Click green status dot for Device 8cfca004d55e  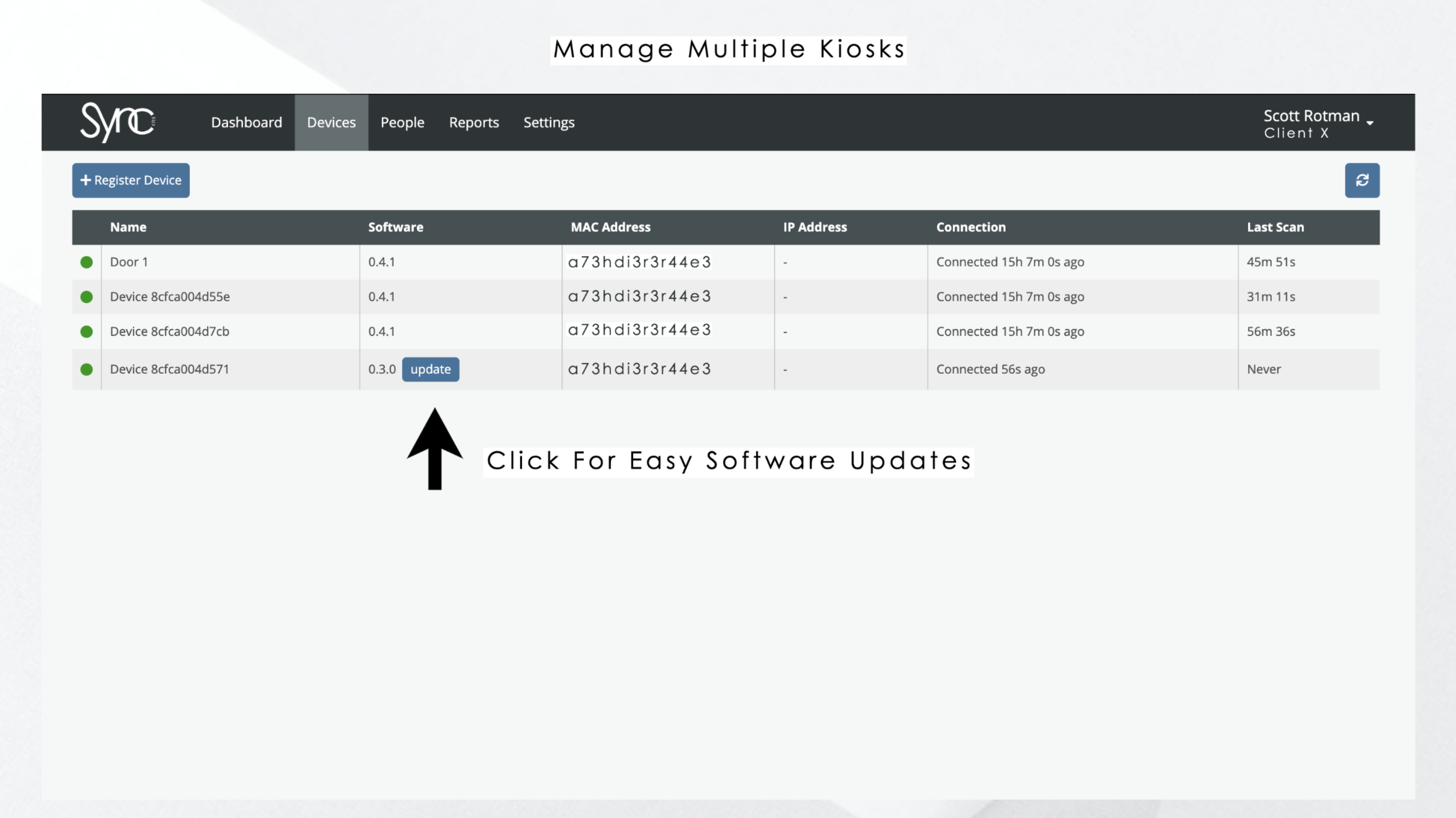click(x=86, y=297)
